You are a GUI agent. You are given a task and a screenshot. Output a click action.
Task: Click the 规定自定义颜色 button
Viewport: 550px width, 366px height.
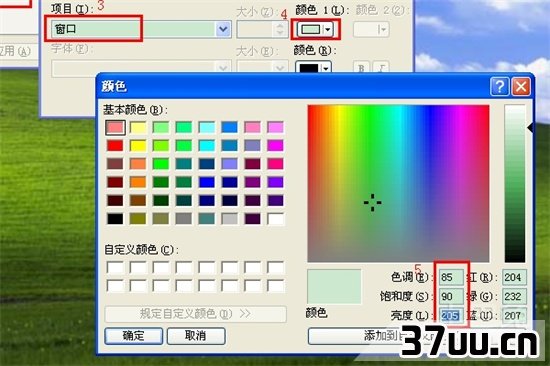(195, 313)
